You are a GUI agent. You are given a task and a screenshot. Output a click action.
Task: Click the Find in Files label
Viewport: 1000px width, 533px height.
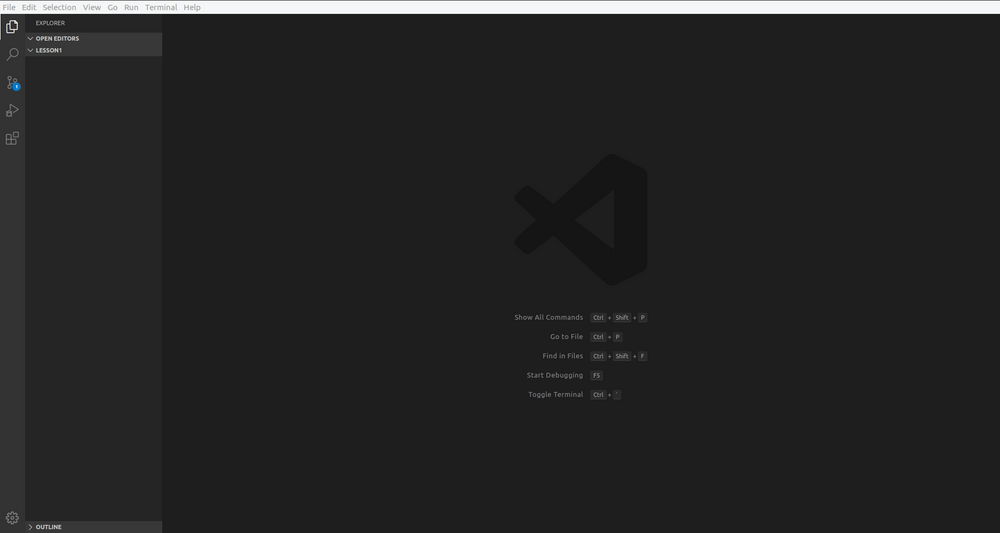(562, 356)
